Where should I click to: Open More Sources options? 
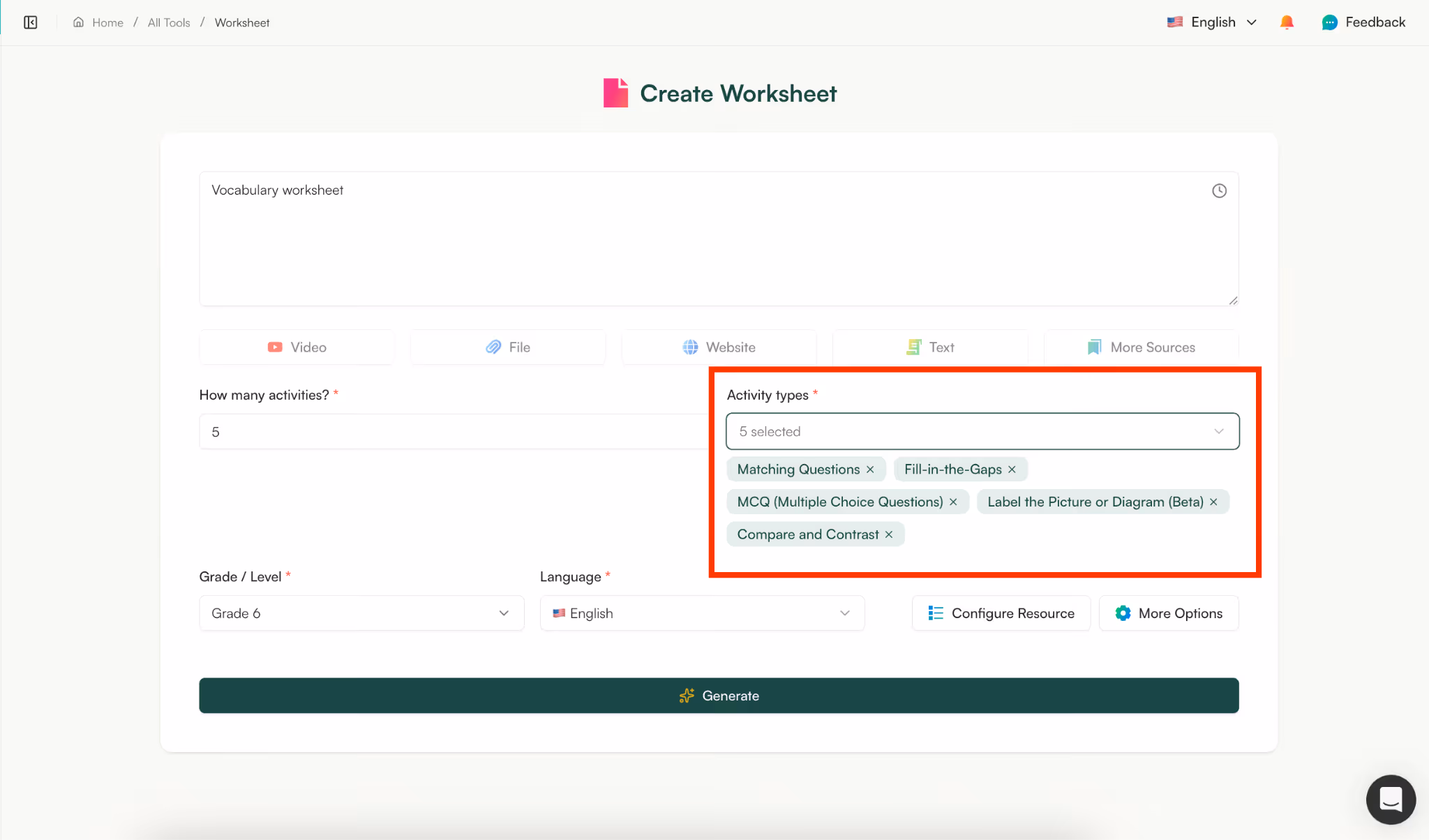pos(1142,347)
